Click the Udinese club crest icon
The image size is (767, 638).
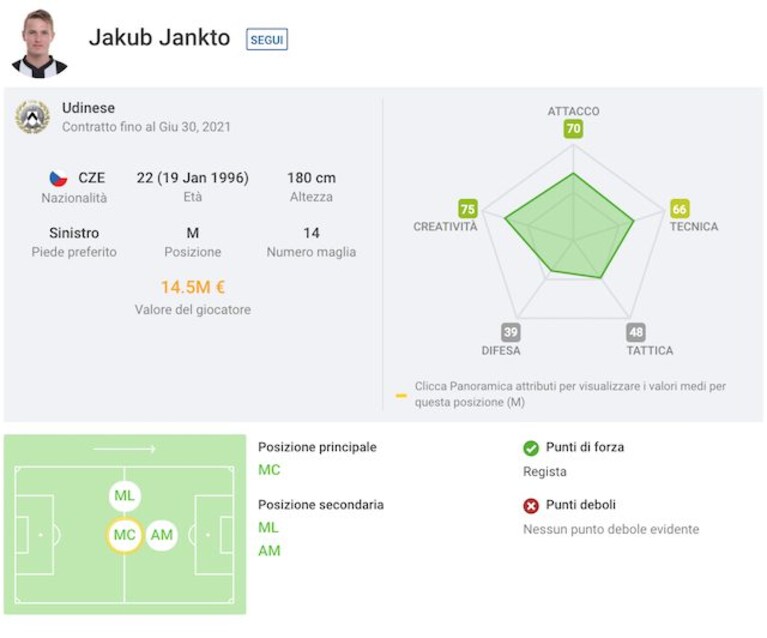coord(32,117)
